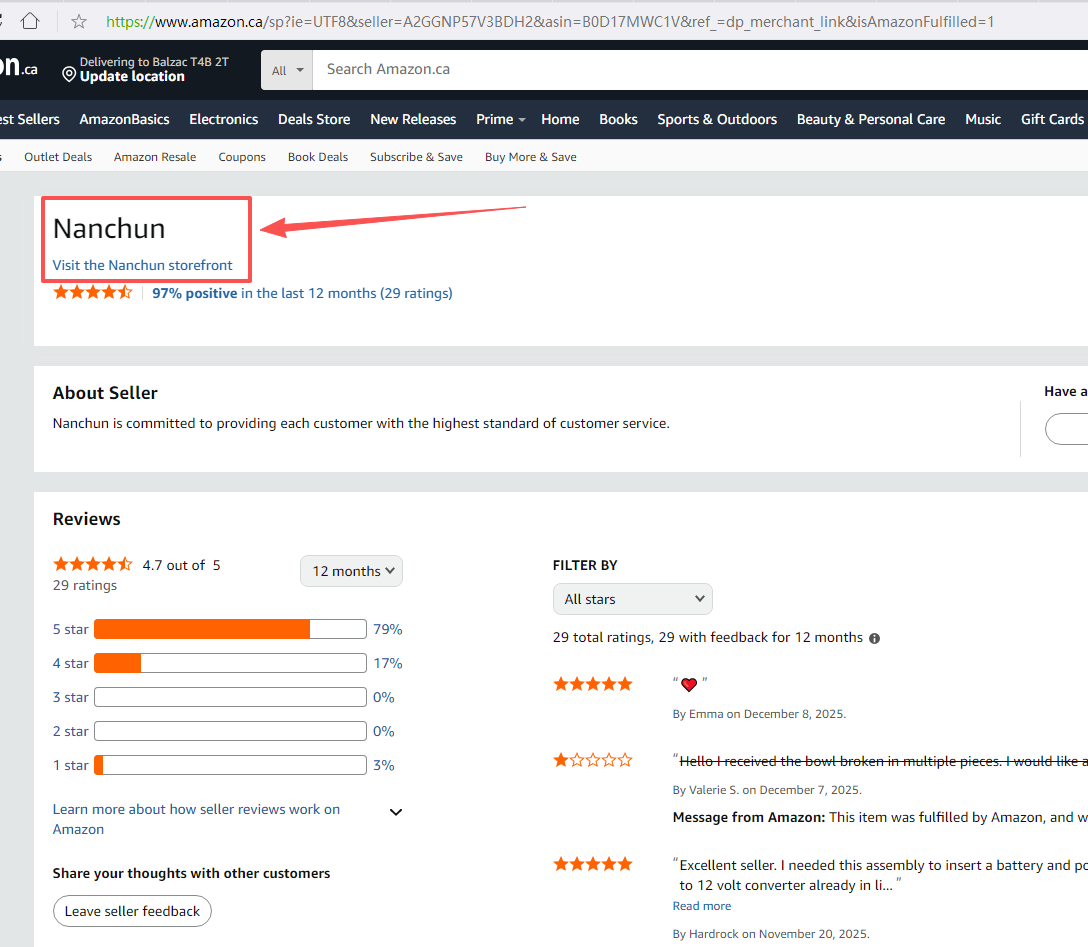1088x947 pixels.
Task: Click 97% positive ratings link
Action: pos(302,293)
